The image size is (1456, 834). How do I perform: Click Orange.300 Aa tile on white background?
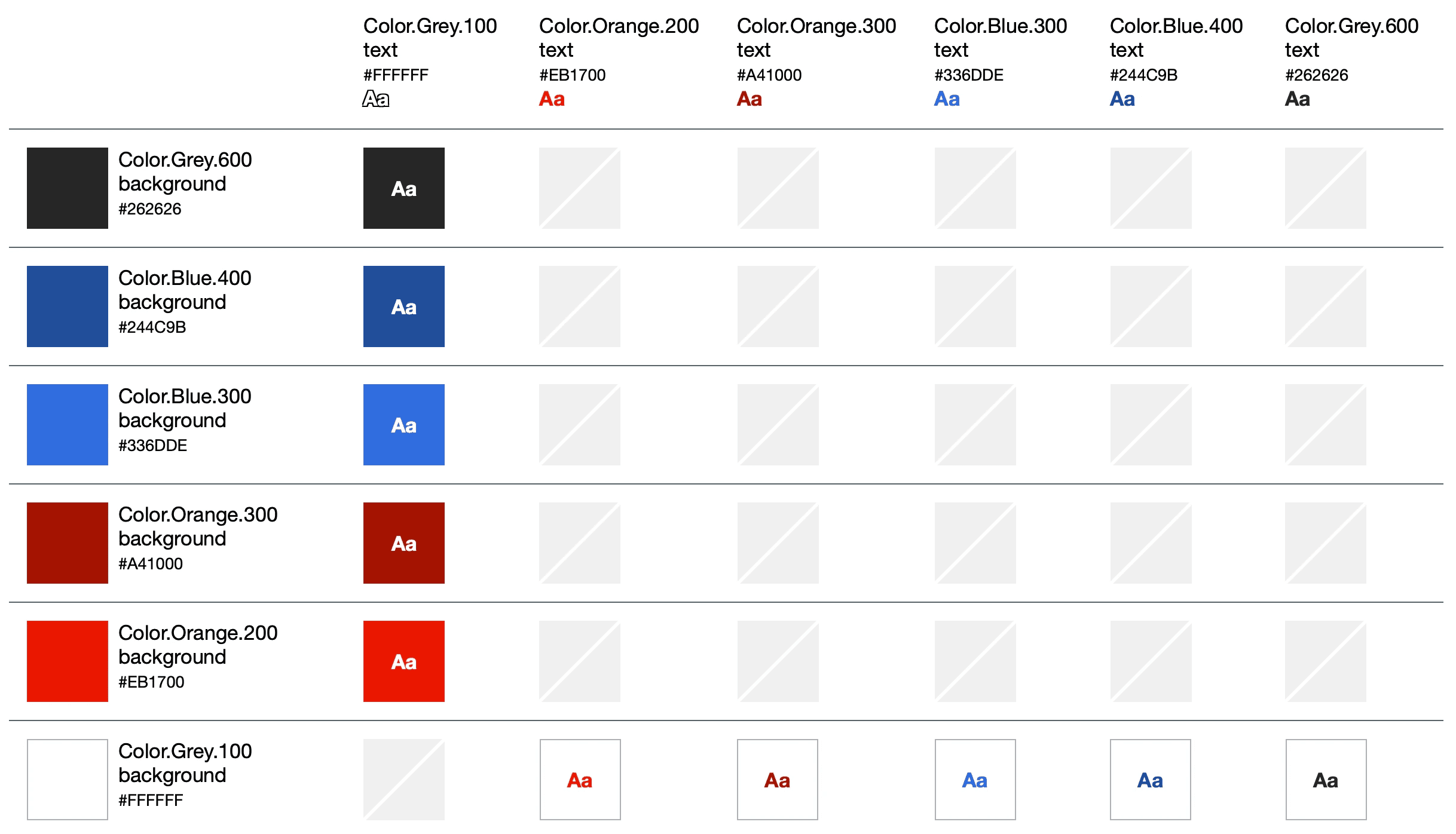pyautogui.click(x=777, y=779)
